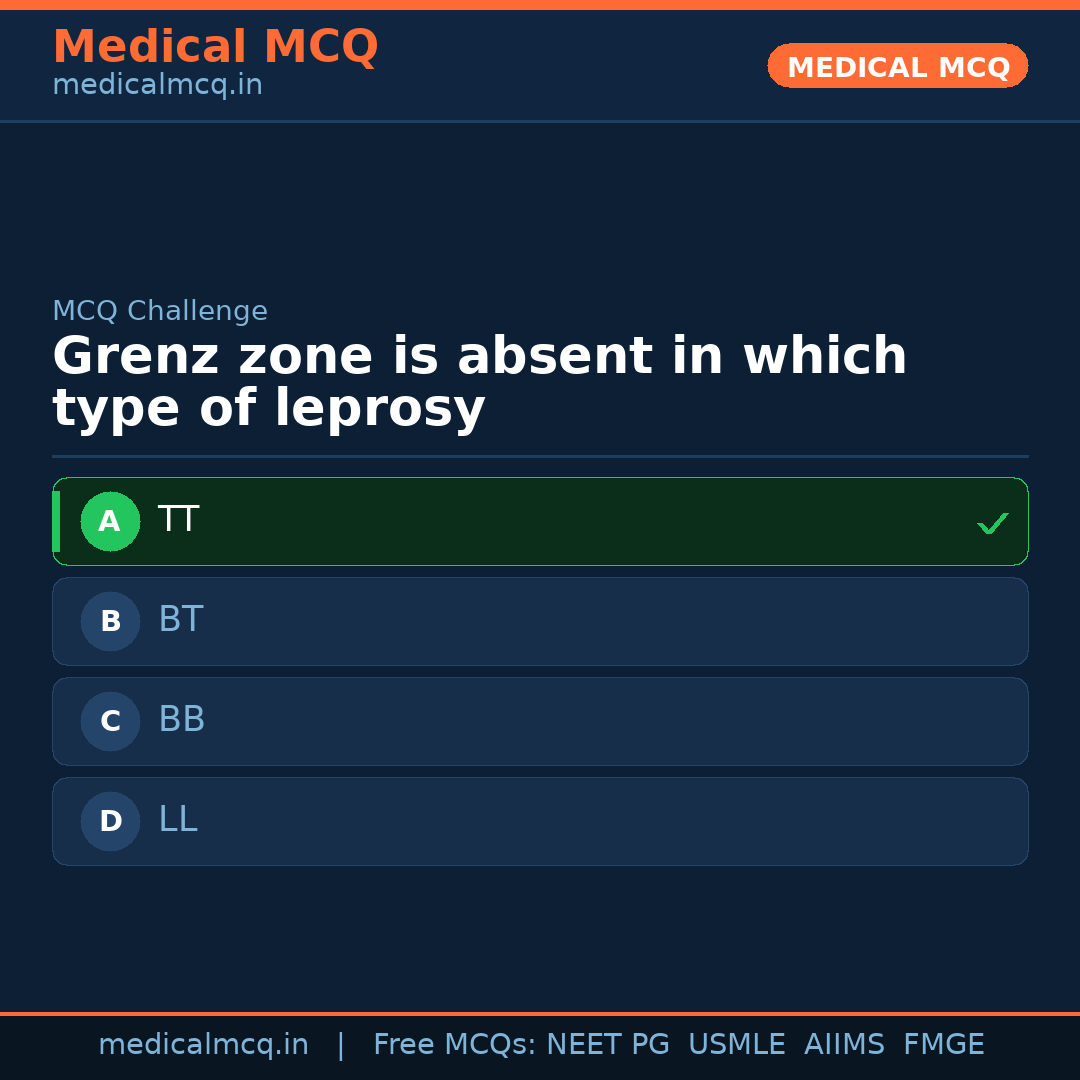The image size is (1080, 1080).
Task: Click AIIMS in the footer
Action: coord(844,1045)
